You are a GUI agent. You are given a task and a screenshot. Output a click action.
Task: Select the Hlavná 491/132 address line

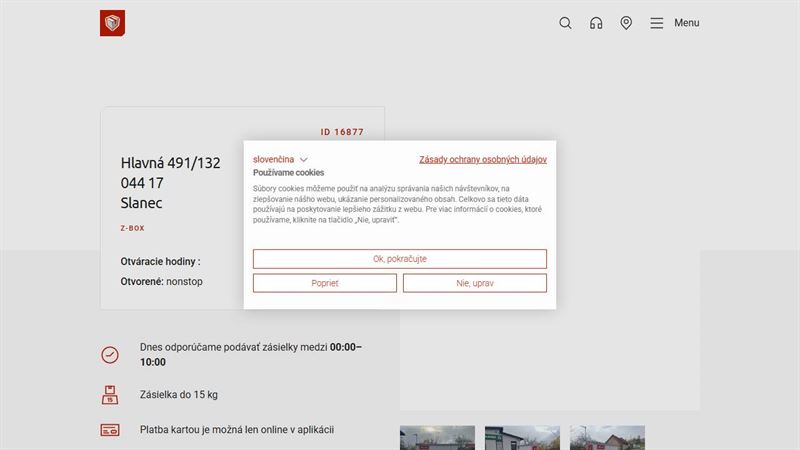[x=170, y=163]
